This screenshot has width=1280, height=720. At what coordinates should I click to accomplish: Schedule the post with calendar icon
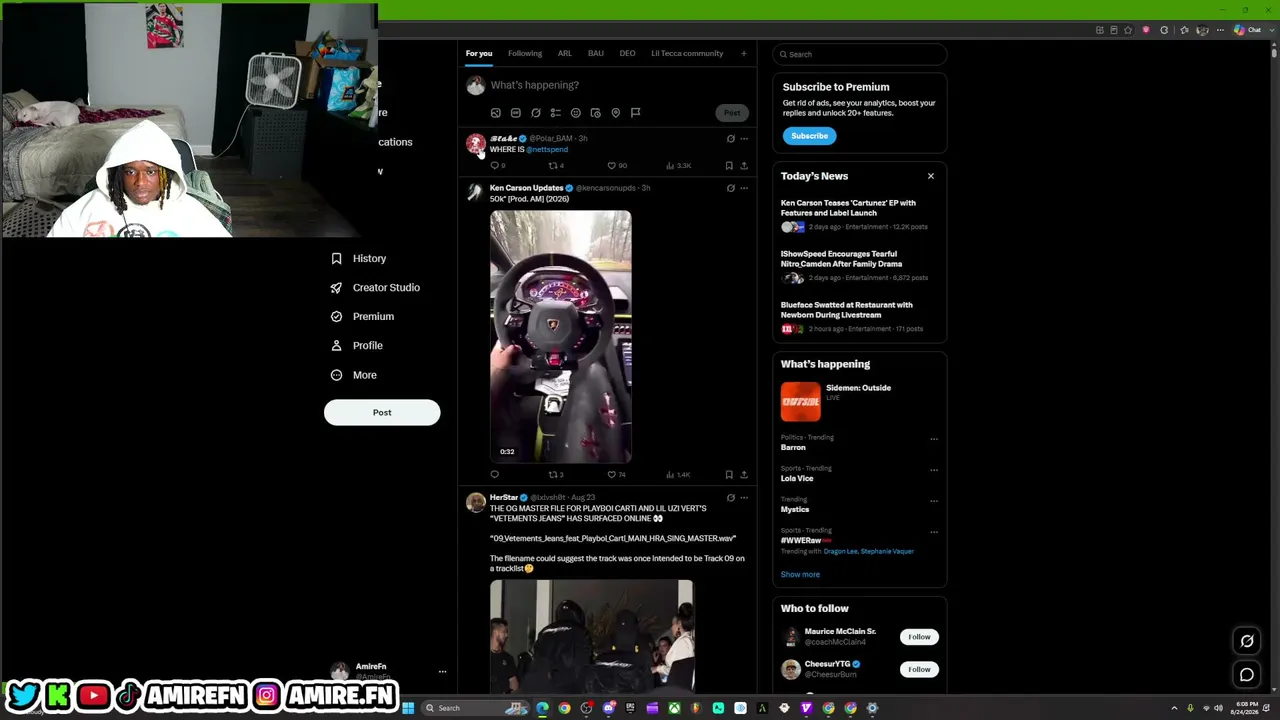[x=595, y=113]
